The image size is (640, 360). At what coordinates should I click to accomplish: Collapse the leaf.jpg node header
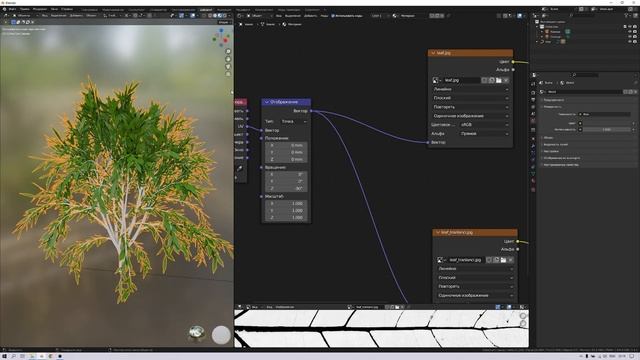(433, 53)
